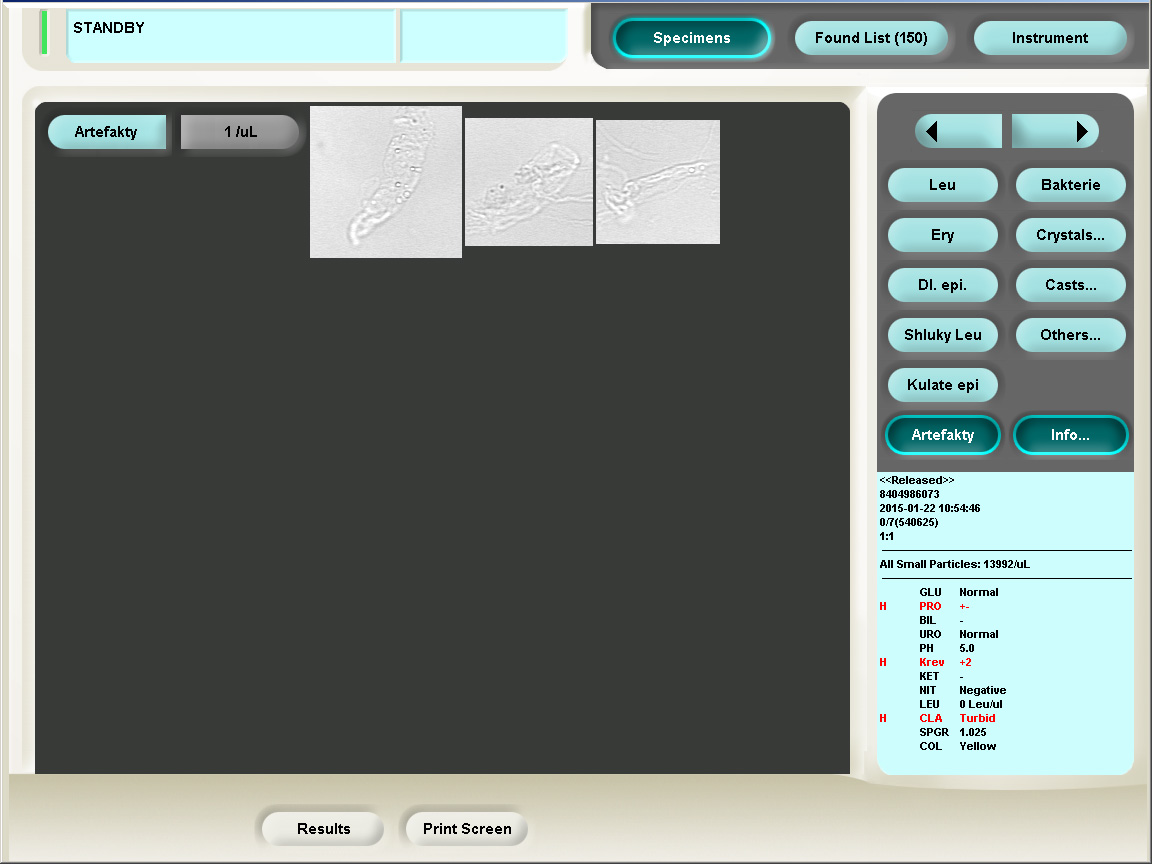Click the KET - result row
This screenshot has width=1152, height=864.
941,677
